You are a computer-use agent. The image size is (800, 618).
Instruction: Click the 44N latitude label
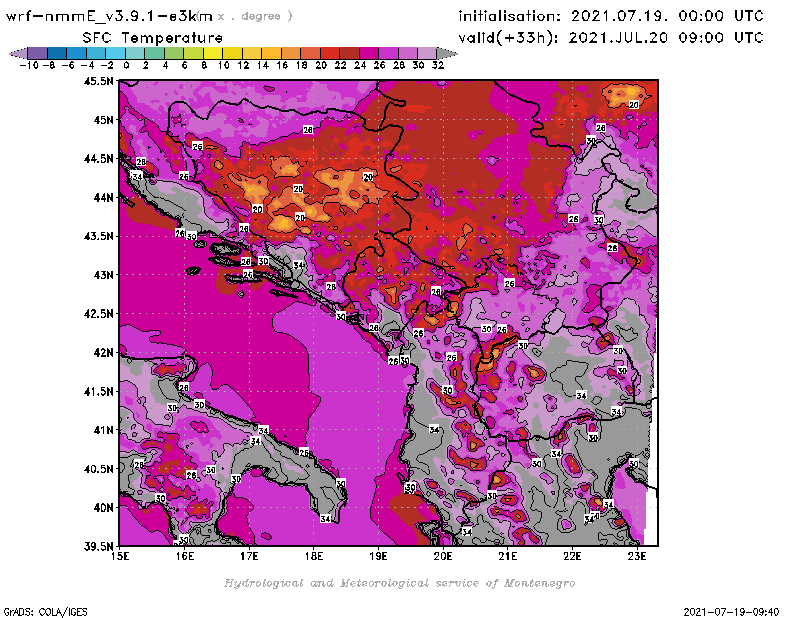(x=103, y=197)
